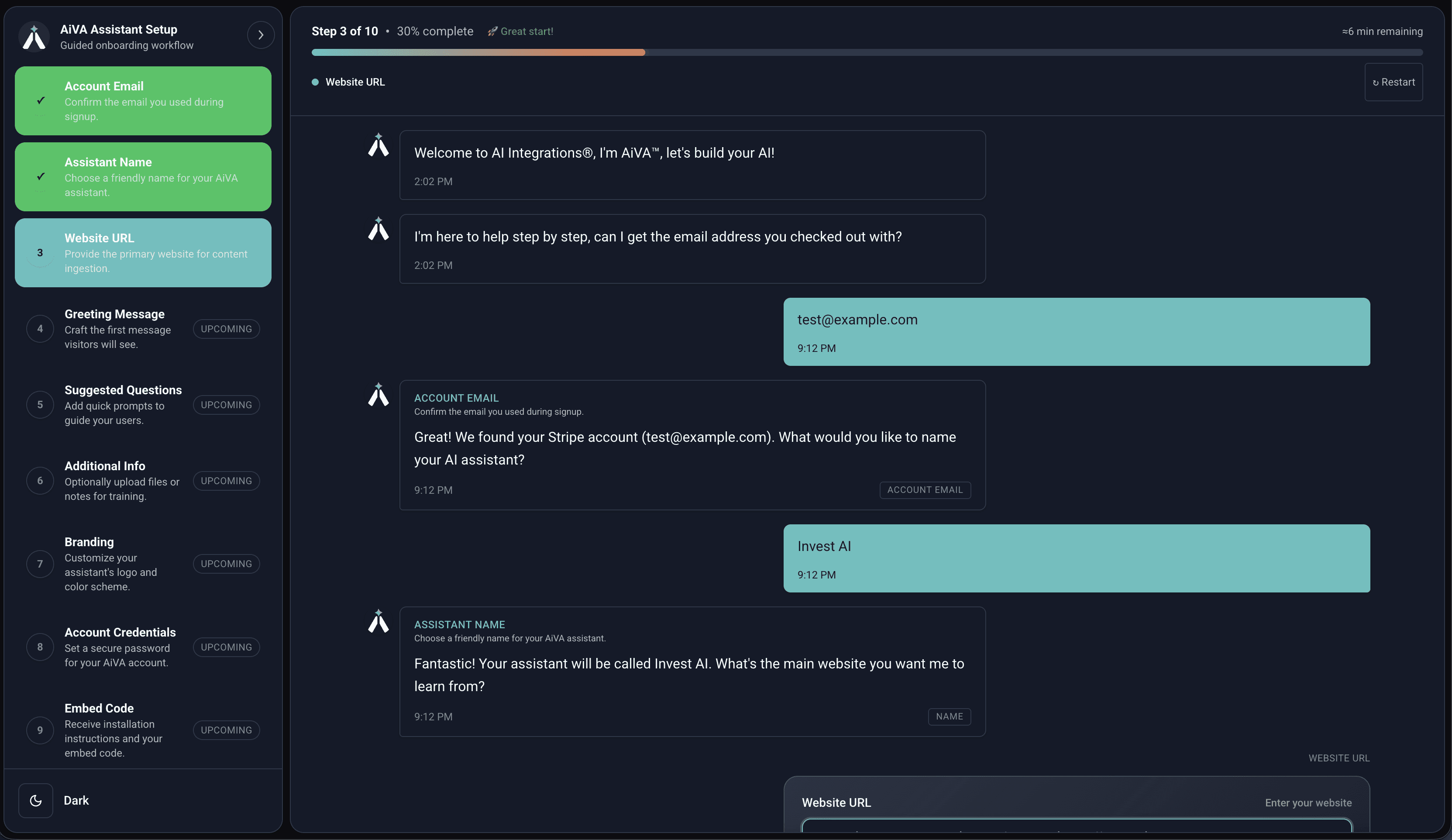The height and width of the screenshot is (840, 1452).
Task: Click checkmark on Assistant Name step
Action: 40,177
